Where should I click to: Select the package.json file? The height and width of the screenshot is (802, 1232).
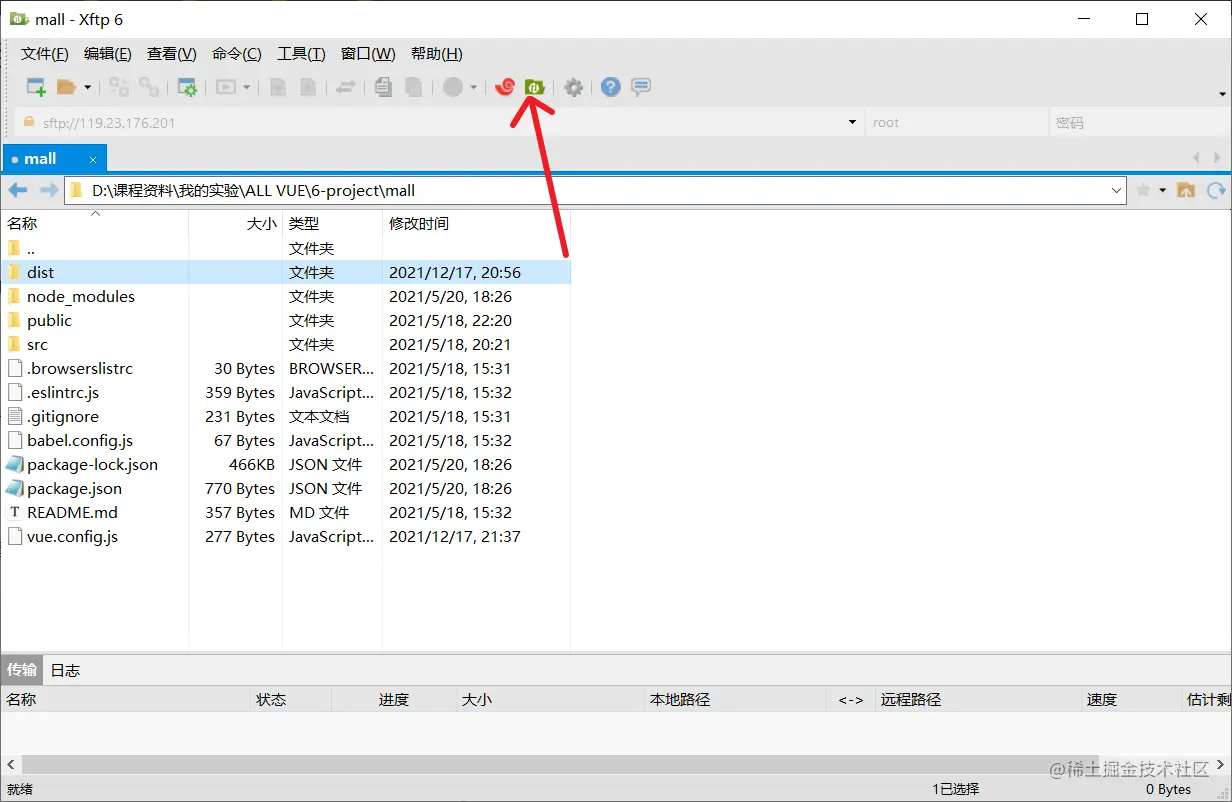285,488
